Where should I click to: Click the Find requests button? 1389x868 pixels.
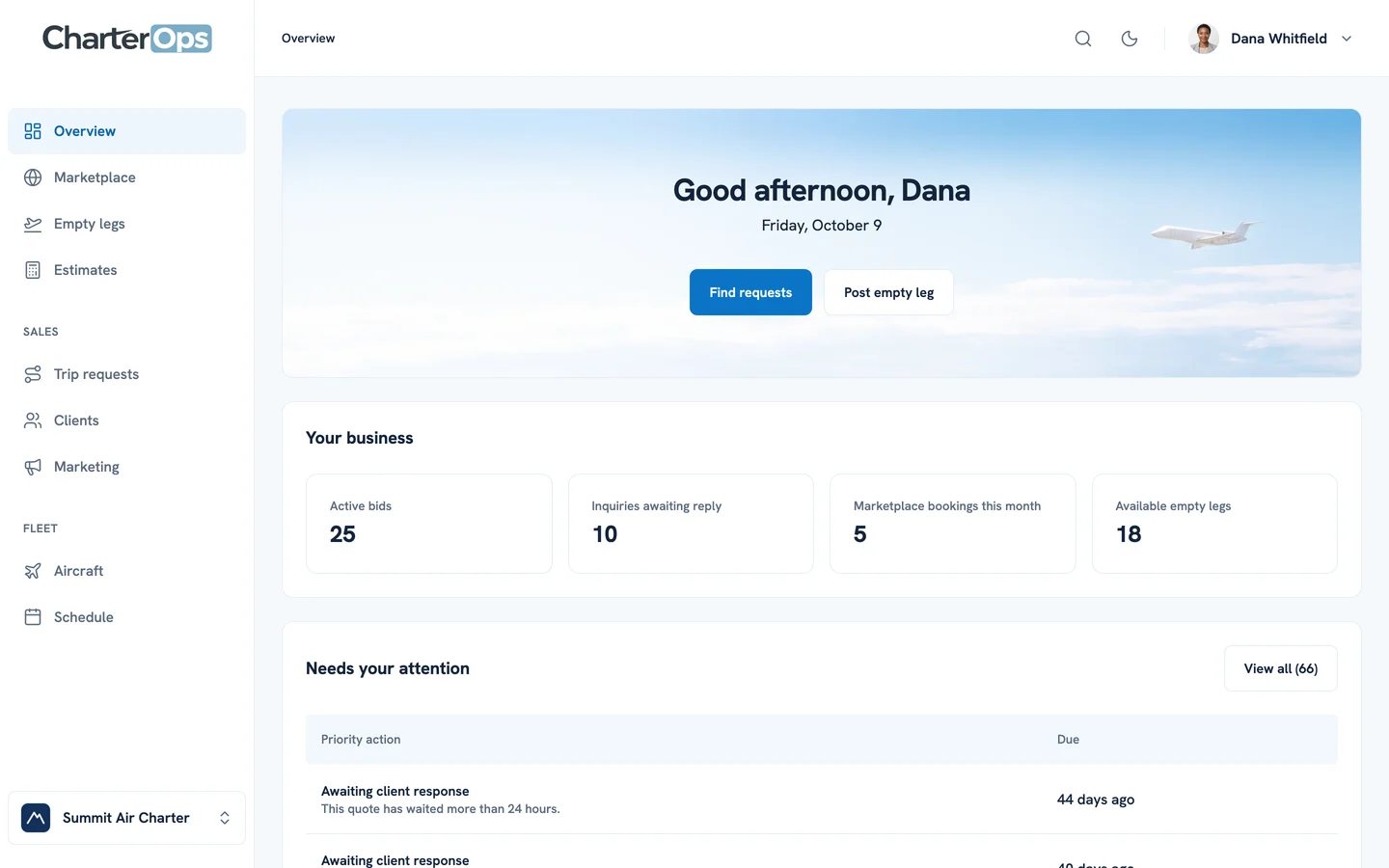pos(750,292)
